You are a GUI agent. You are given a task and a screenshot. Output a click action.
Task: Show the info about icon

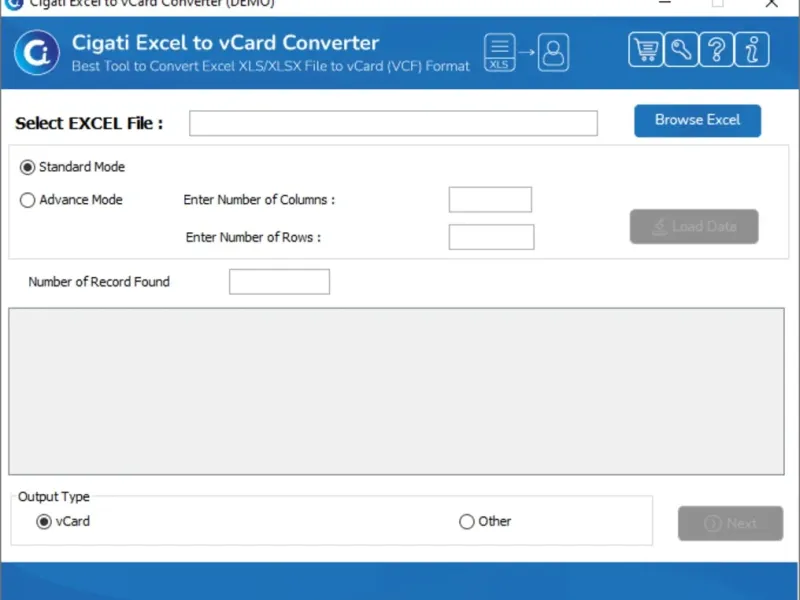752,49
